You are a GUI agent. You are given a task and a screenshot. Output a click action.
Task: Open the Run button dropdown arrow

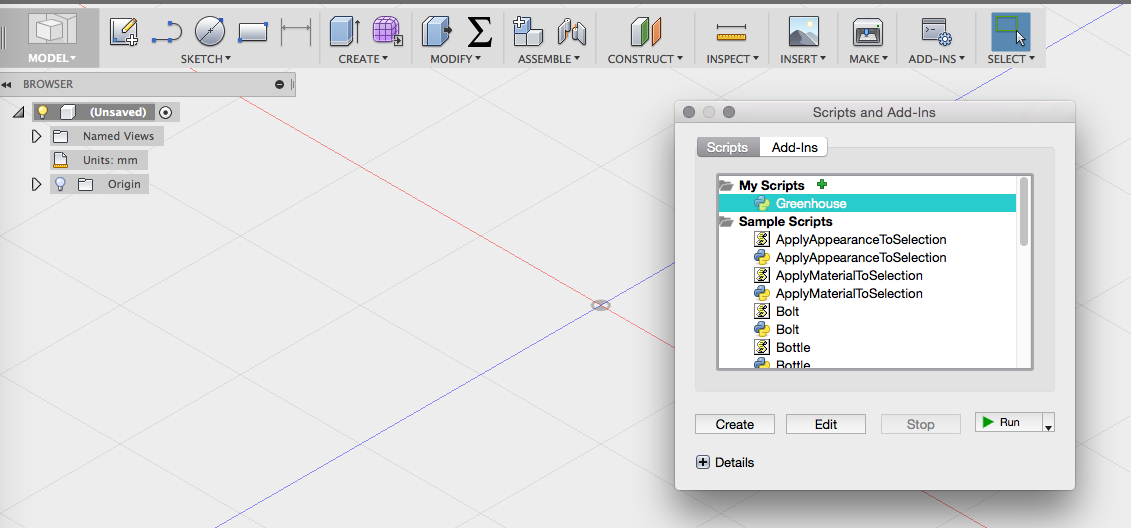coord(1049,425)
